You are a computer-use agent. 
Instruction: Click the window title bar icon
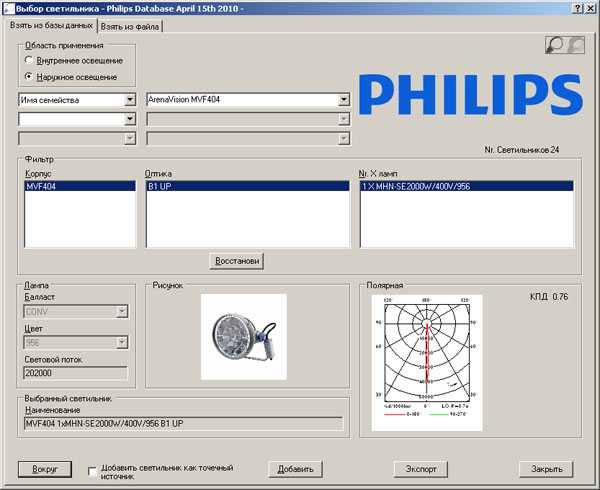[x=9, y=8]
